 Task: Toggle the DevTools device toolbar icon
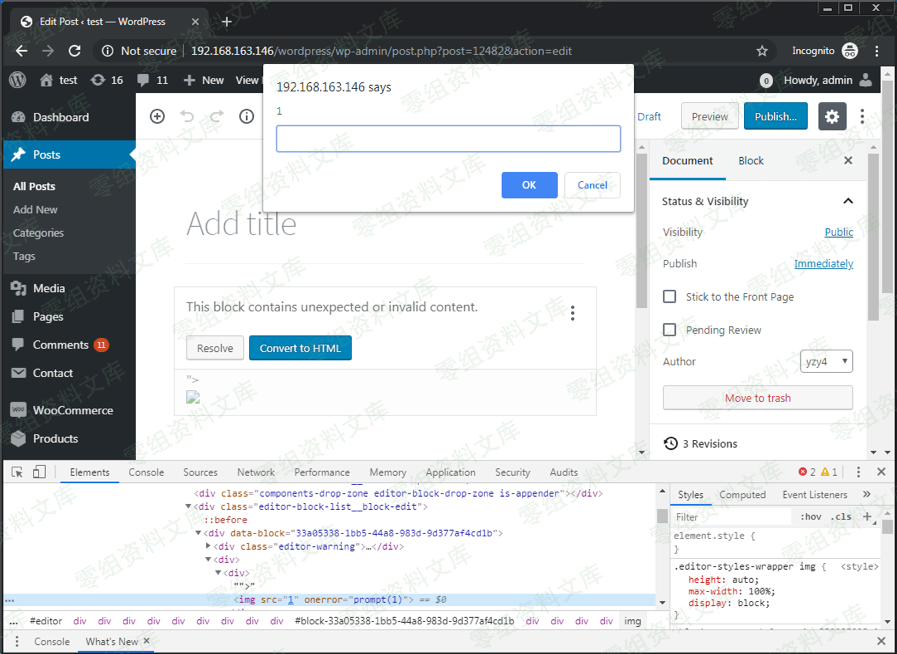(x=39, y=472)
